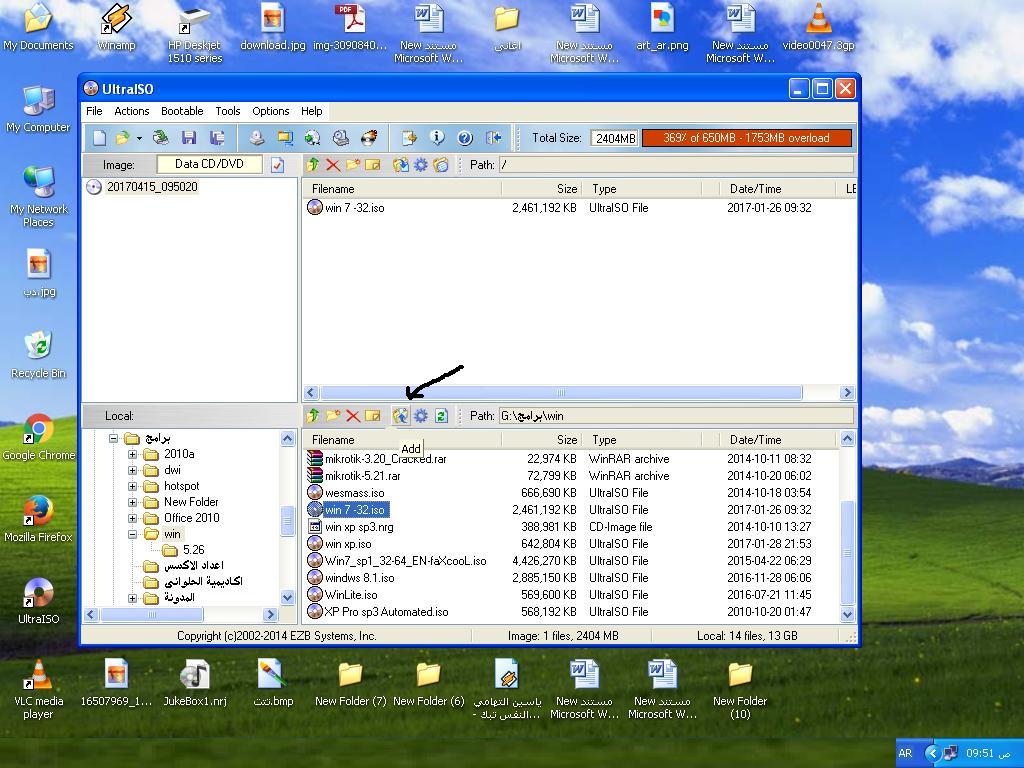This screenshot has height=768, width=1024.
Task: Click the orange capacity overload bar
Action: (x=746, y=138)
